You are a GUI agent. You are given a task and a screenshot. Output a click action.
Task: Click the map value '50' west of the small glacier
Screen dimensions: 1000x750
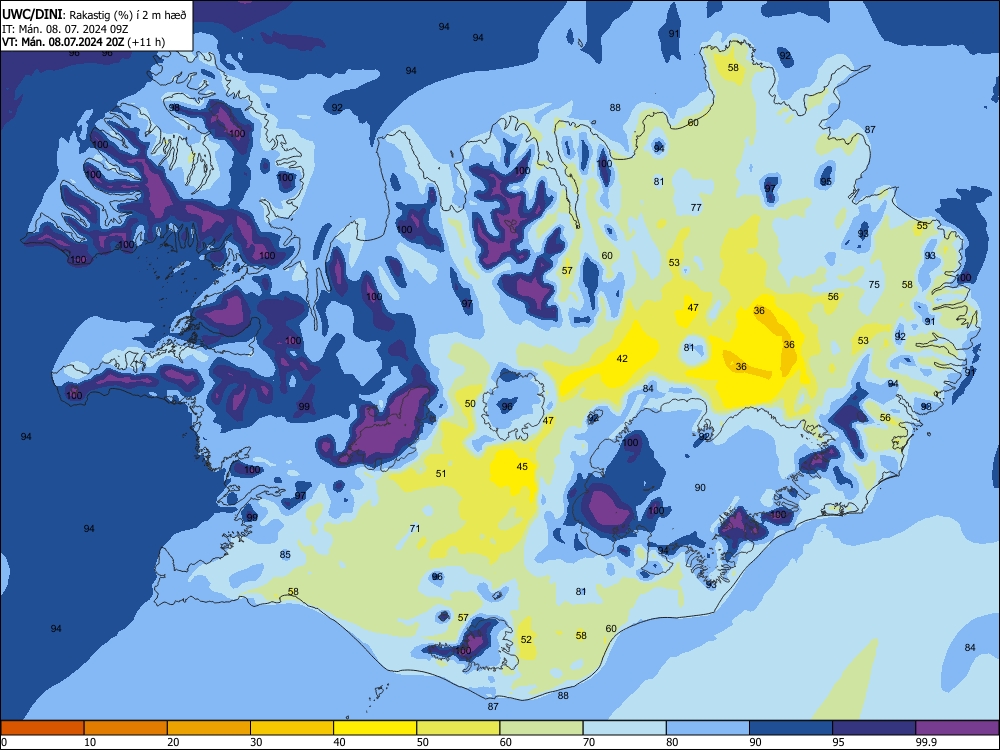tap(470, 403)
